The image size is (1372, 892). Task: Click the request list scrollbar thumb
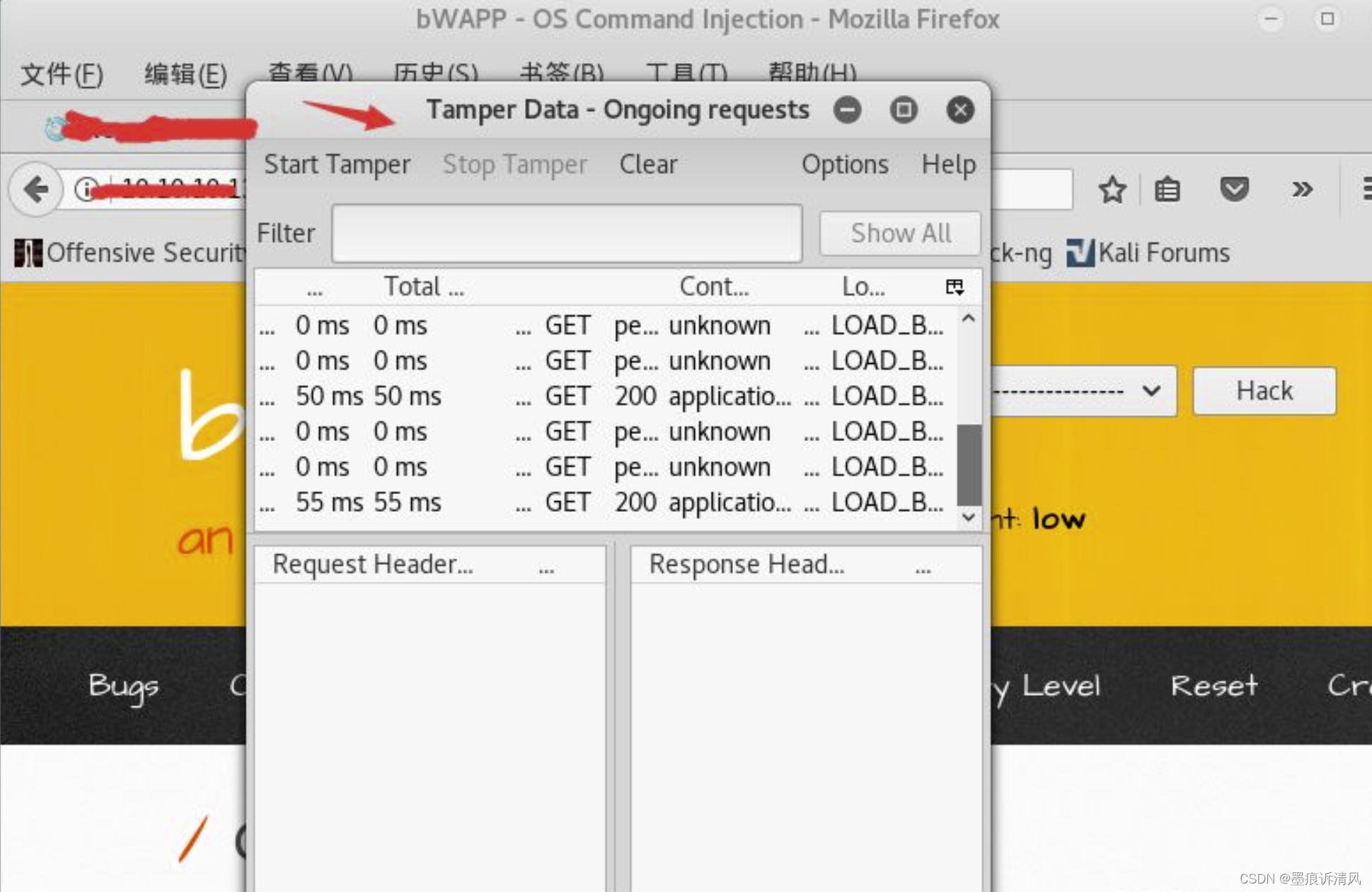point(969,464)
